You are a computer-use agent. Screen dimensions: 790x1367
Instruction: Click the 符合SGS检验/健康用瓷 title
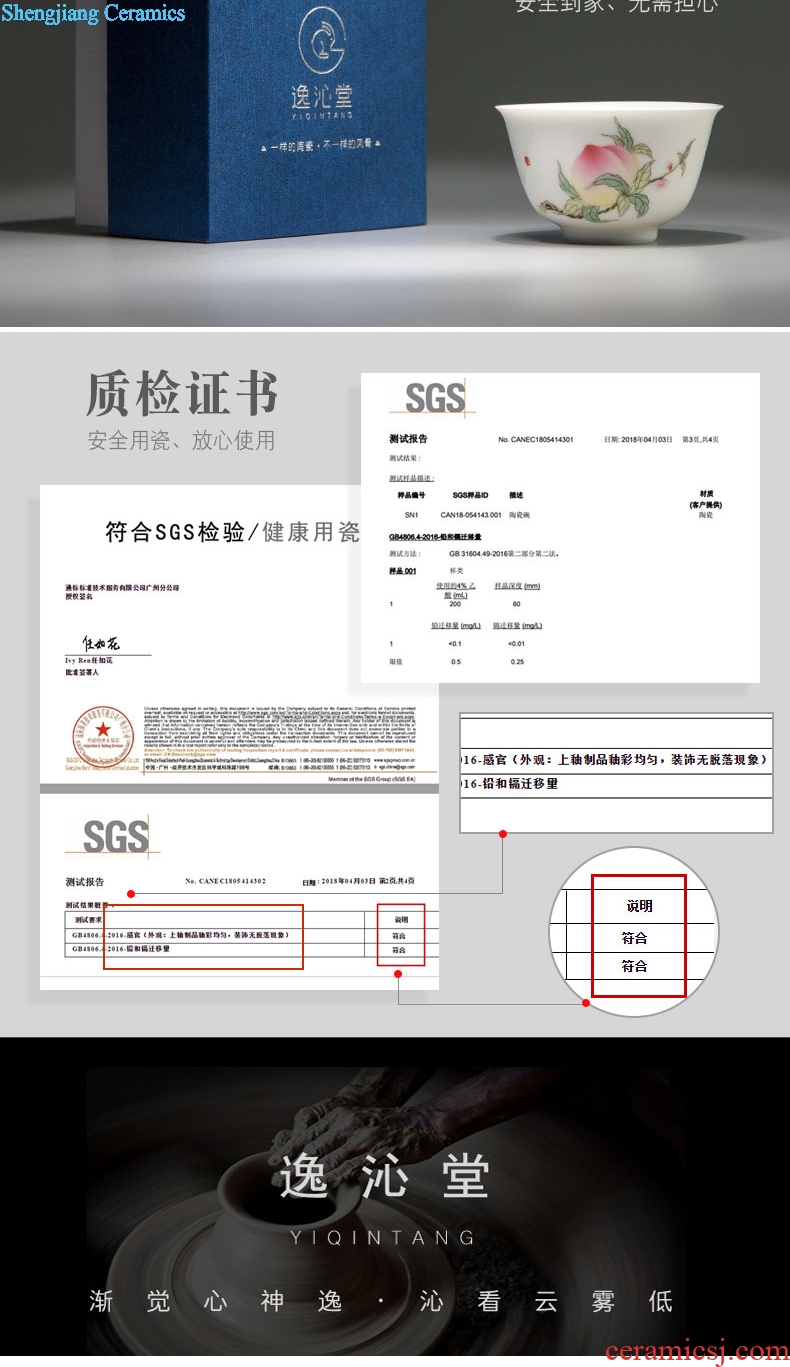click(x=232, y=532)
